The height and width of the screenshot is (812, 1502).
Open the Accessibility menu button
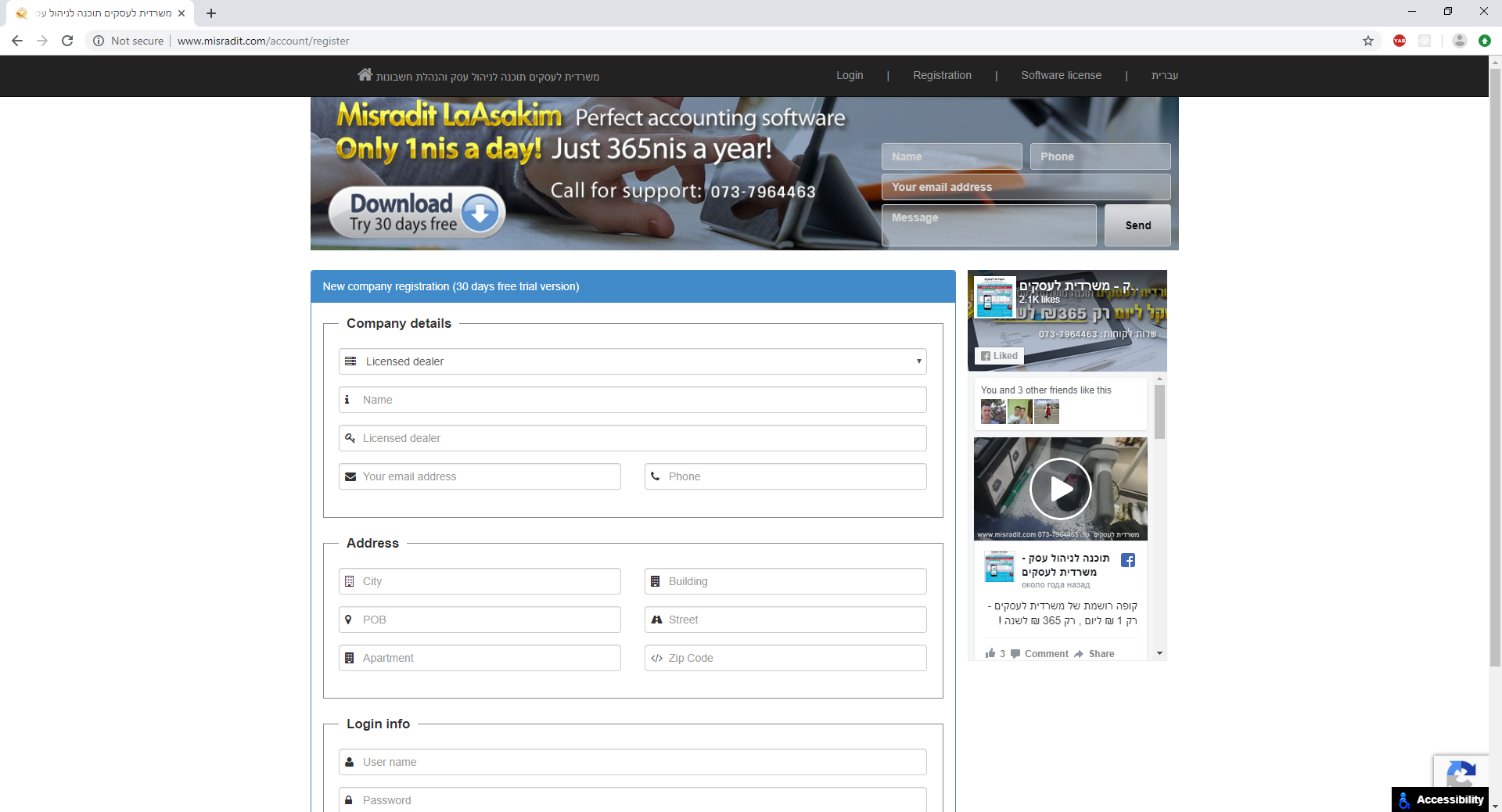1440,799
